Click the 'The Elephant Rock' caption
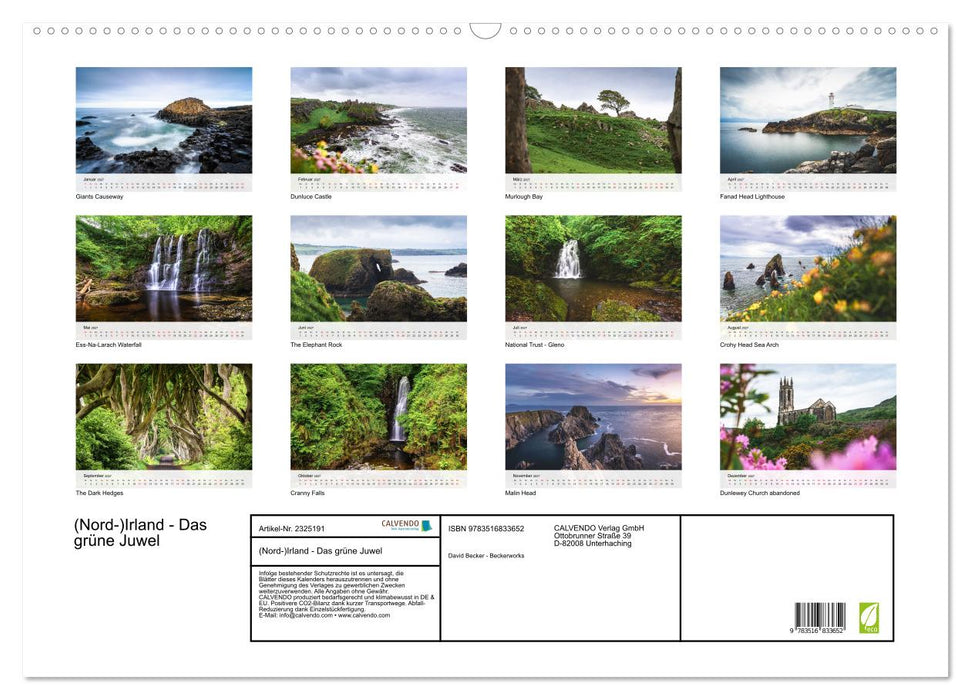Screen dimensions: 971x700 (x=316, y=344)
